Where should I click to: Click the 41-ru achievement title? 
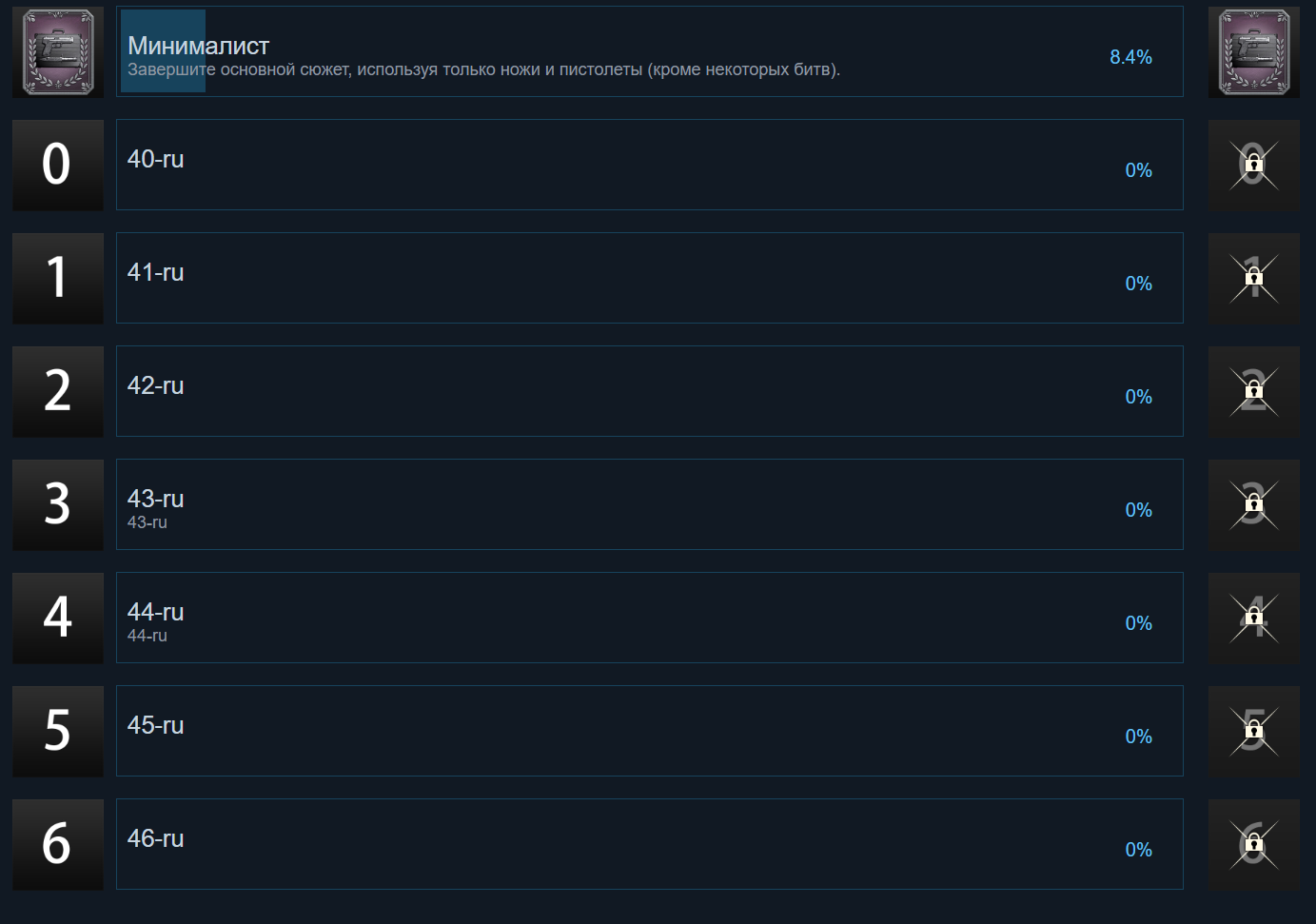click(156, 272)
